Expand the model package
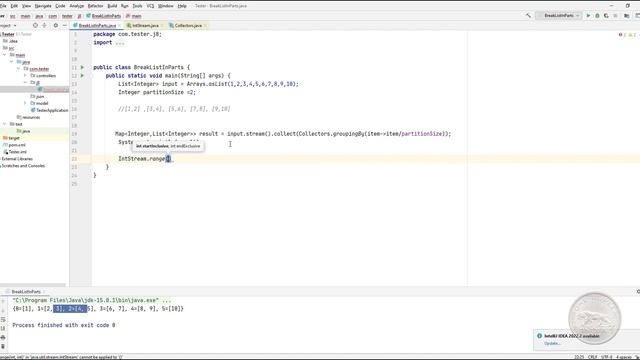Screen dimensions: 640x360 tap(25, 103)
